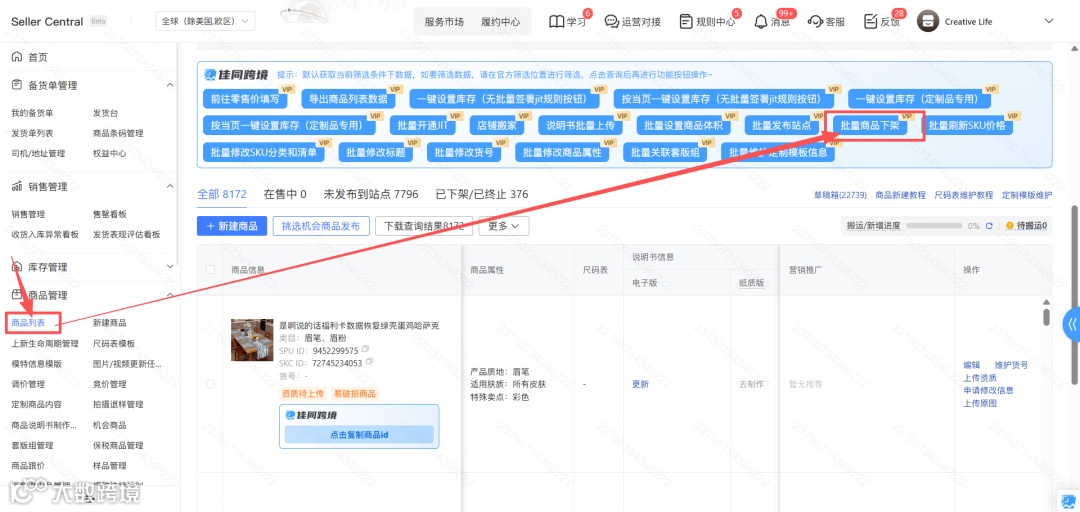Open the 服务市场 tab
Image resolution: width=1080 pixels, height=512 pixels.
[x=444, y=22]
